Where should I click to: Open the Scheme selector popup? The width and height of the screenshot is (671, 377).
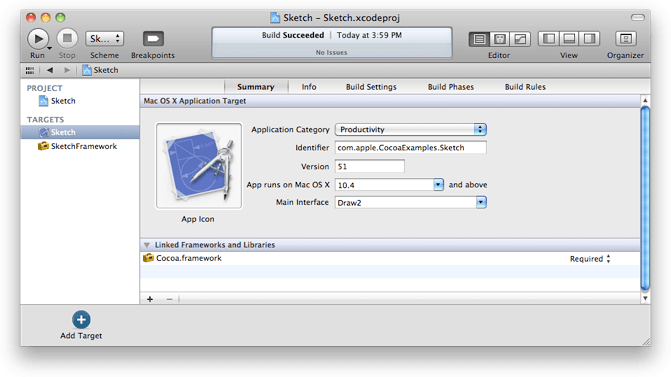(x=104, y=39)
